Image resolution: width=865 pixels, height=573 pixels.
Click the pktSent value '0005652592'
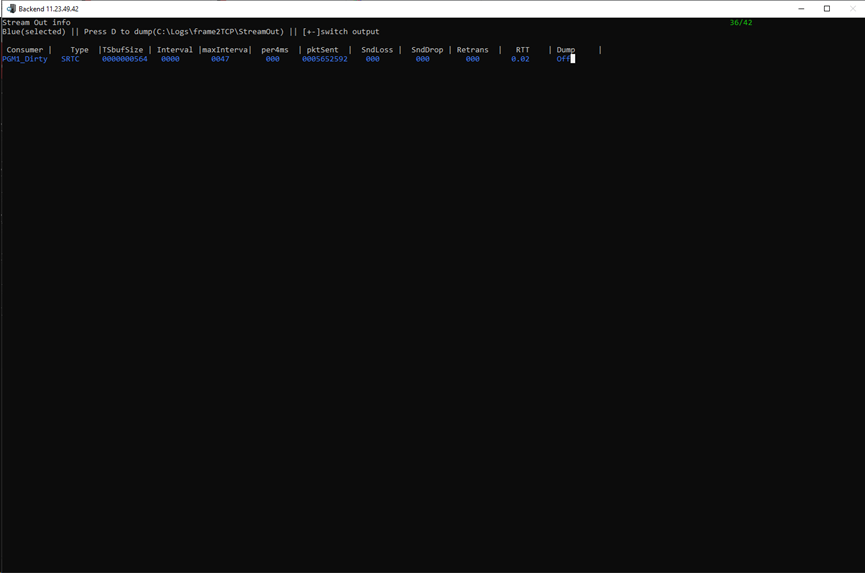[x=325, y=59]
